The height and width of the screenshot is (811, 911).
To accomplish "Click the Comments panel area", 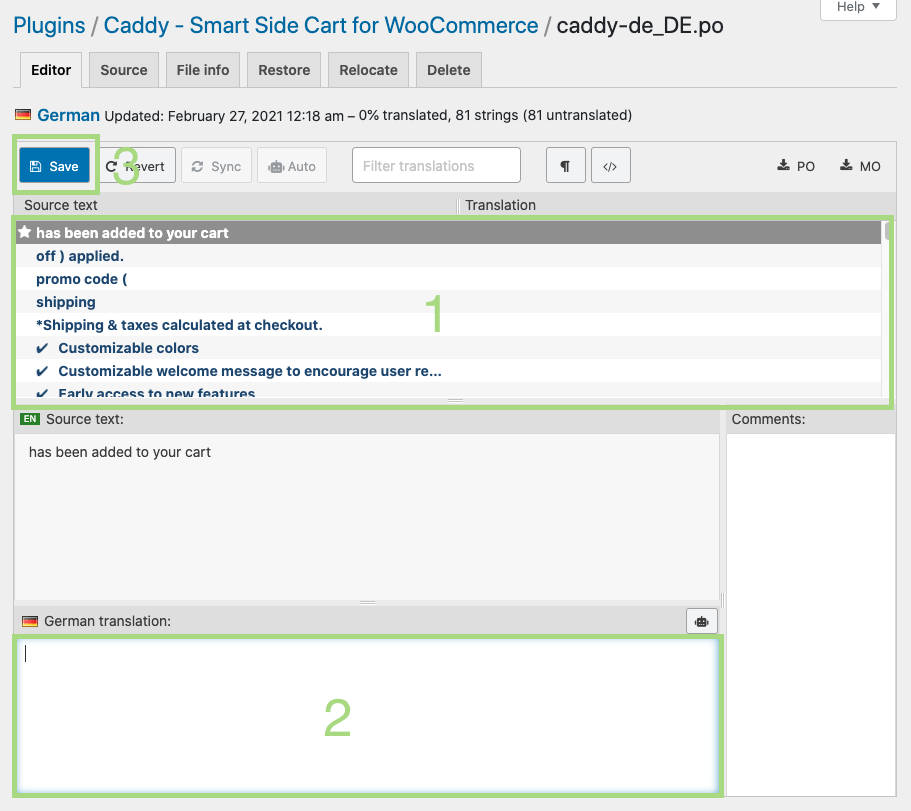I will (810, 615).
